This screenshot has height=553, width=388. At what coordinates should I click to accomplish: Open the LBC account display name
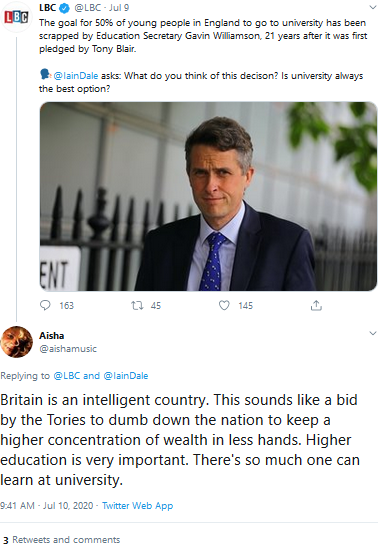pyautogui.click(x=48, y=7)
